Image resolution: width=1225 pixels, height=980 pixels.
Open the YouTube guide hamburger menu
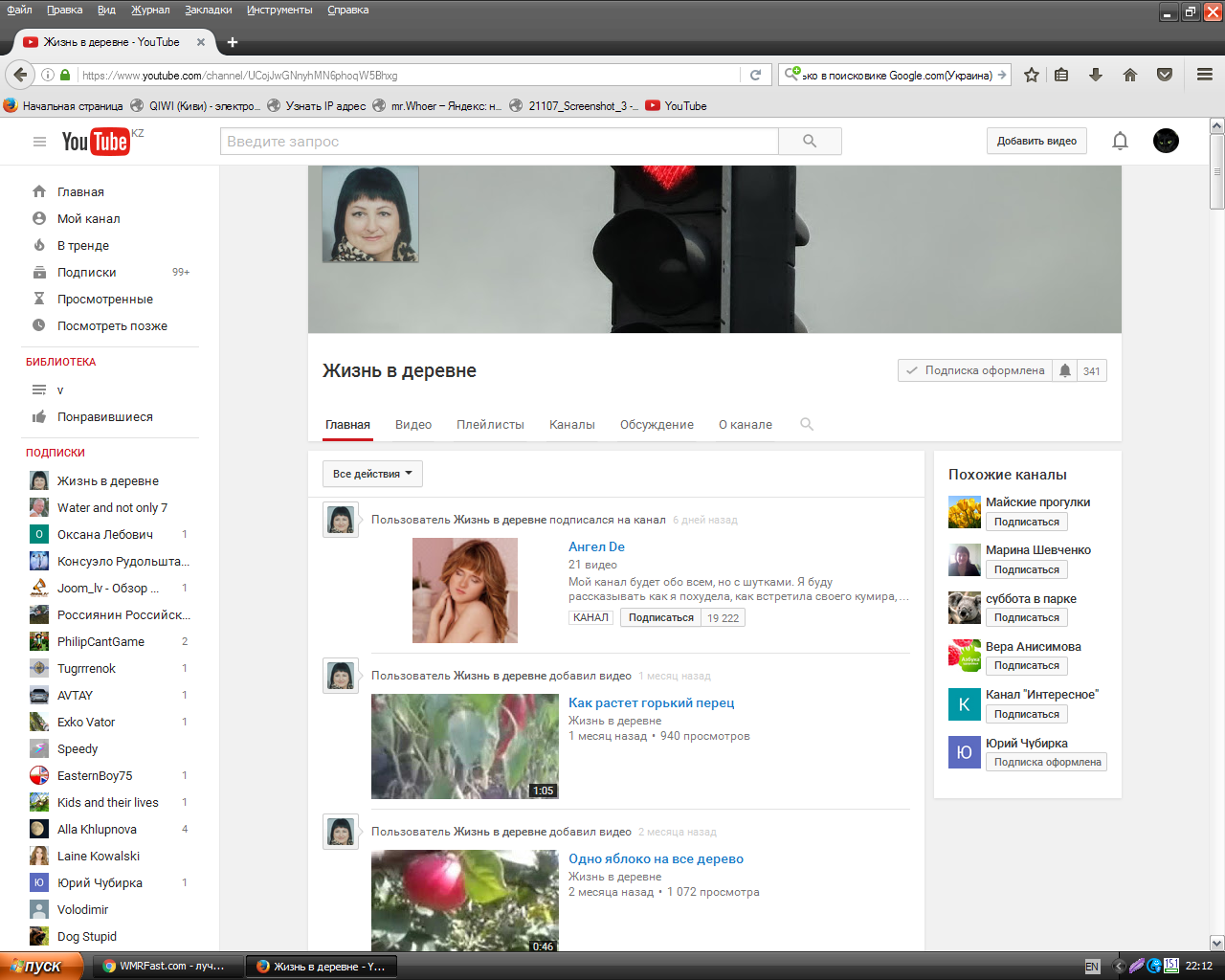point(39,142)
